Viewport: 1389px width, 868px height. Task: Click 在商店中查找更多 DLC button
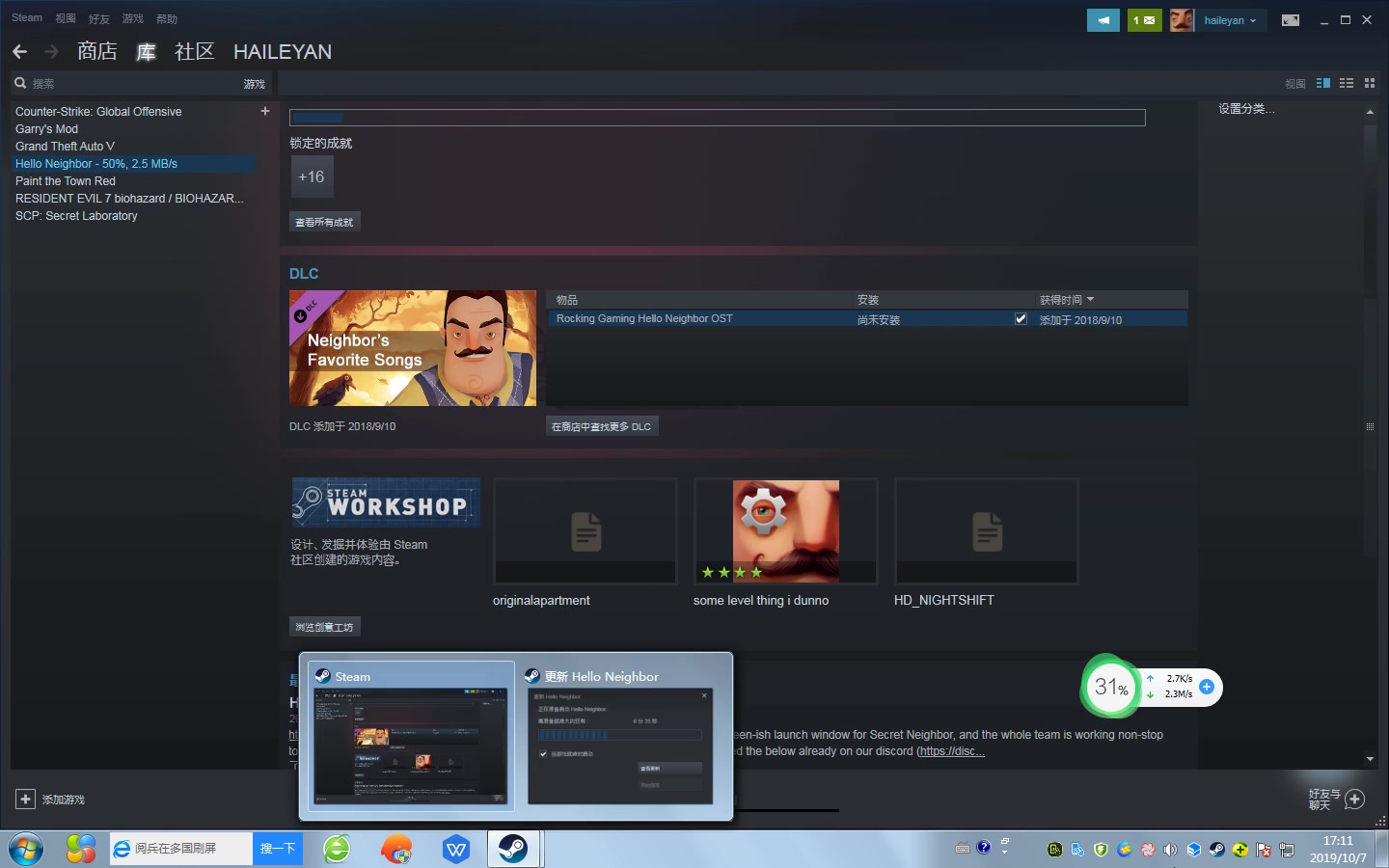pos(602,426)
